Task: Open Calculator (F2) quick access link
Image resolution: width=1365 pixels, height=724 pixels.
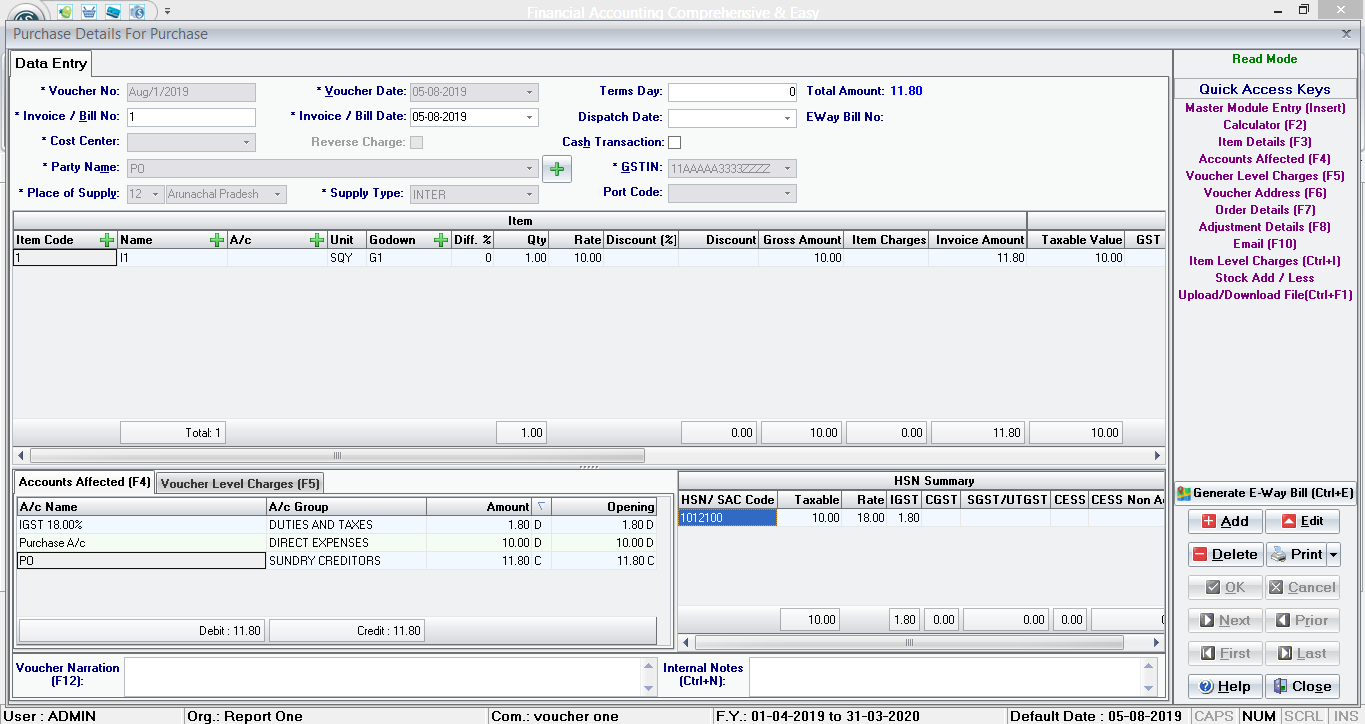Action: point(1265,125)
